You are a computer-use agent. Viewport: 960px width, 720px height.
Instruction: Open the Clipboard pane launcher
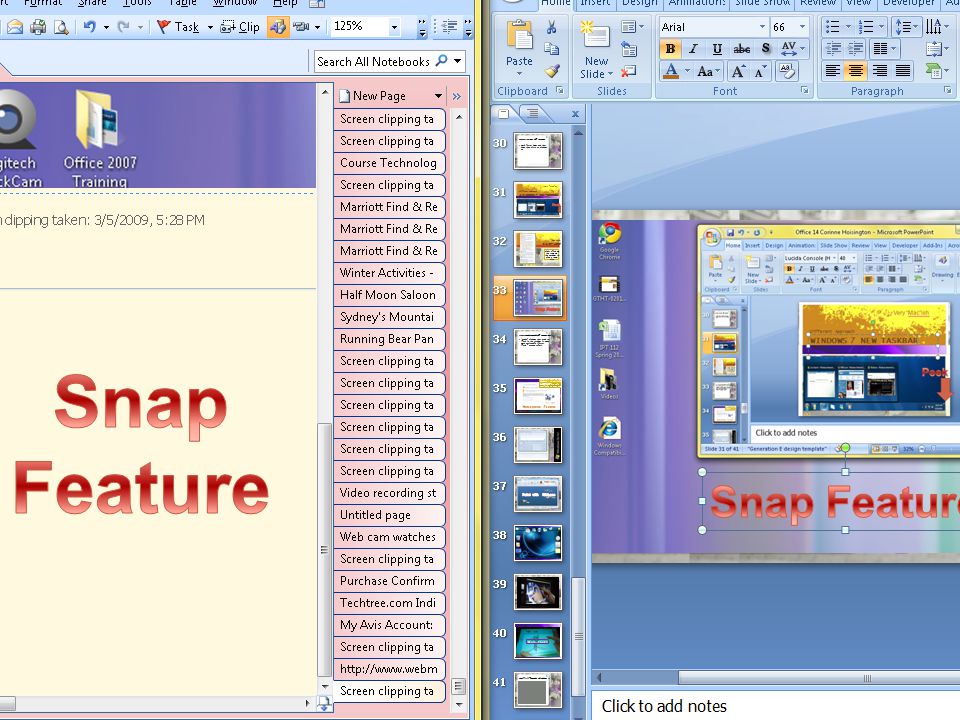coord(560,91)
